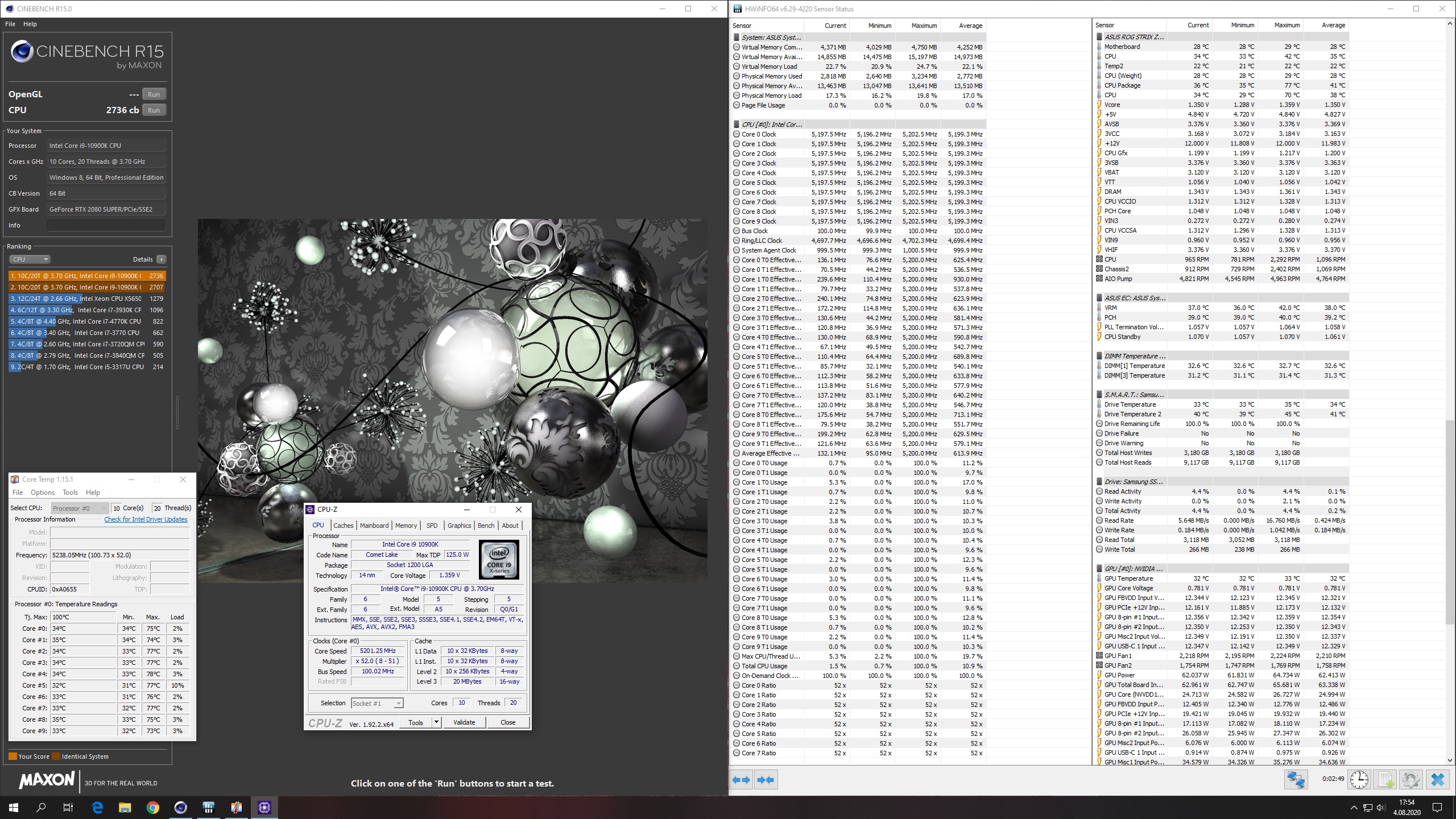This screenshot has height=819, width=1456.
Task: Select ranking row Core i7-4770K CPU
Action: point(87,321)
